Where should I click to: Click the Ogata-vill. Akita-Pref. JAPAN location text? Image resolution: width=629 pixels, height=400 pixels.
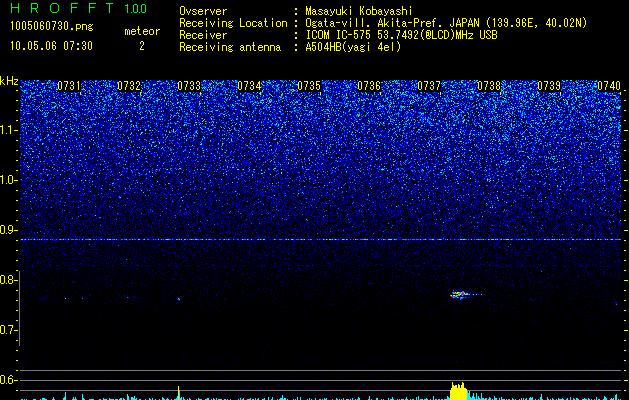click(x=446, y=23)
